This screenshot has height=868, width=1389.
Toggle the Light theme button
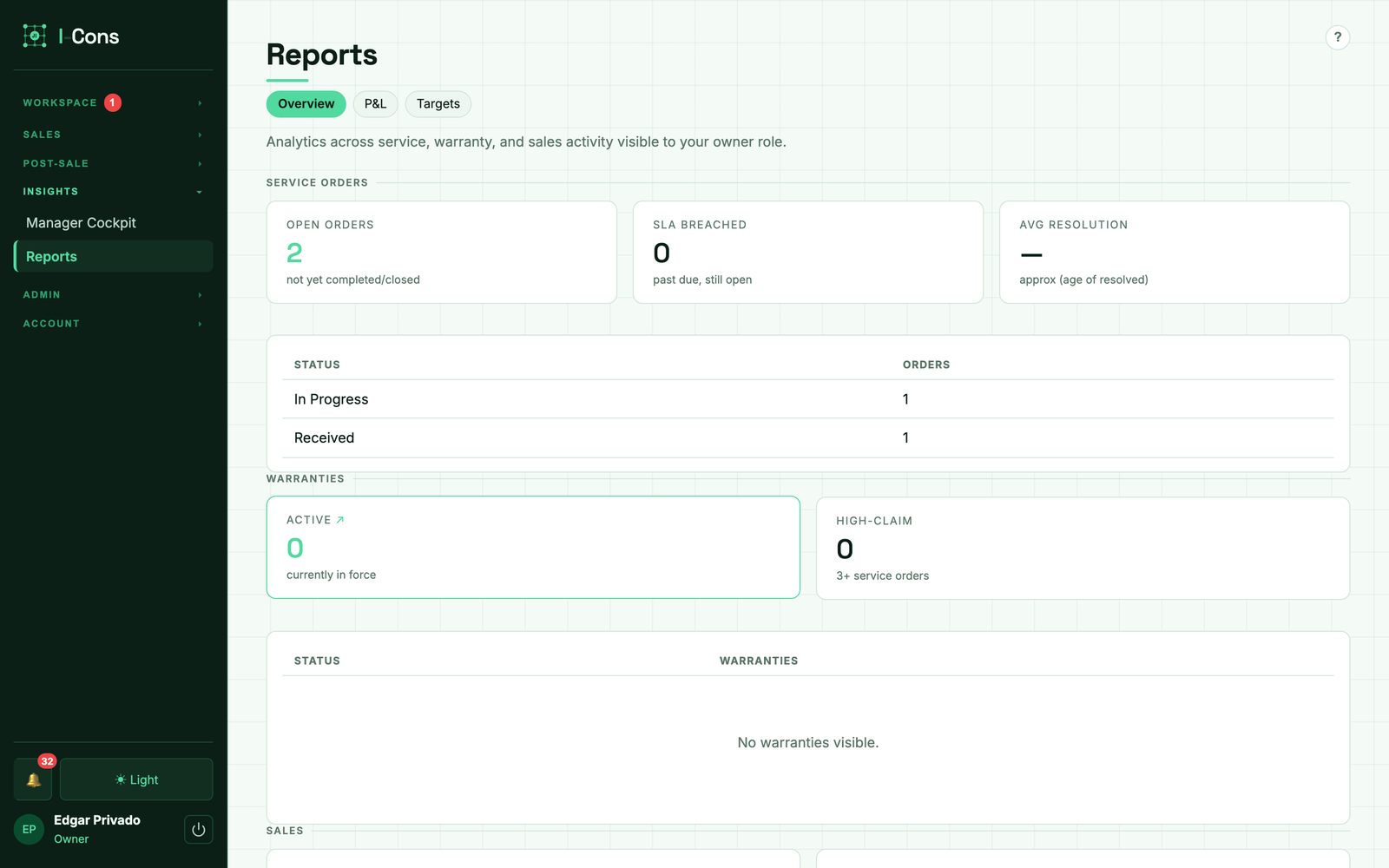136,779
